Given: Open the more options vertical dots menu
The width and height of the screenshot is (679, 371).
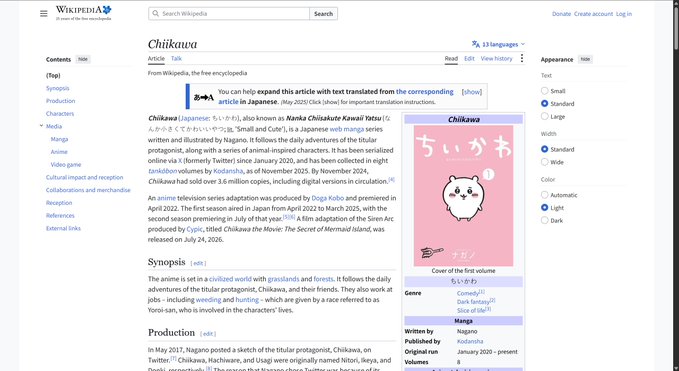Looking at the screenshot, I should click(522, 58).
